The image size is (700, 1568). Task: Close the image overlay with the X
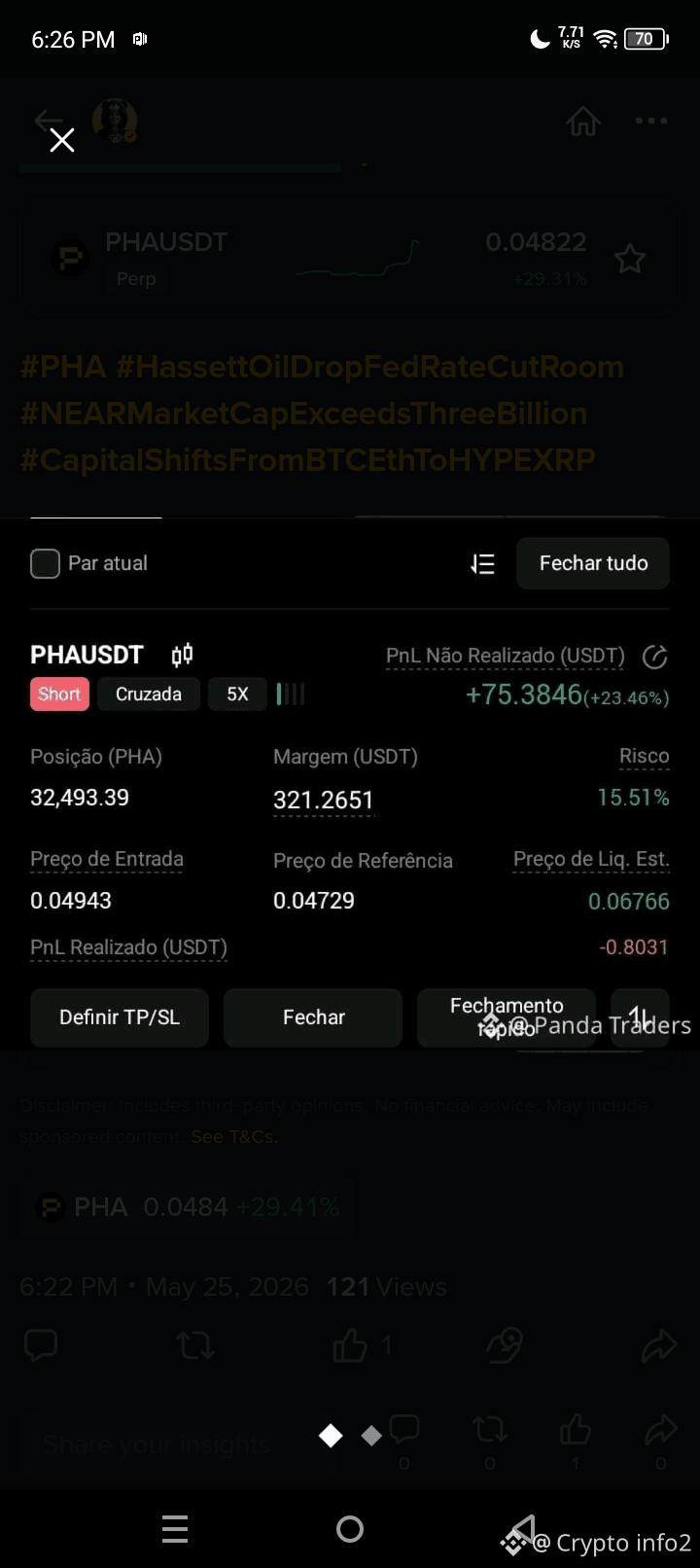click(x=62, y=140)
